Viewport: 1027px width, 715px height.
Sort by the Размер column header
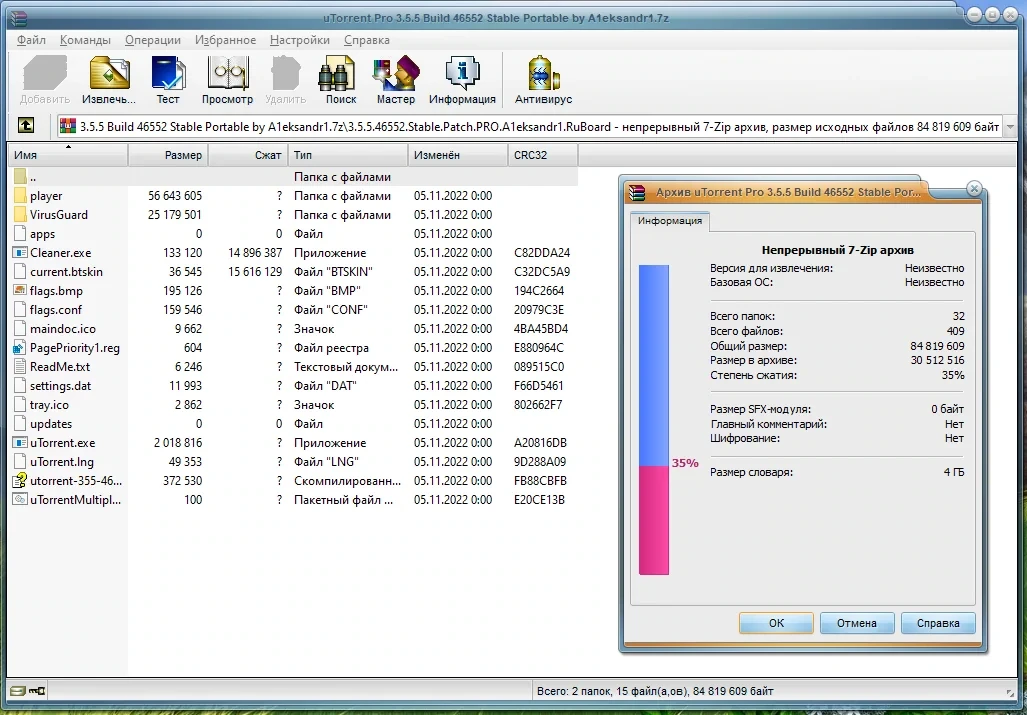tap(168, 155)
